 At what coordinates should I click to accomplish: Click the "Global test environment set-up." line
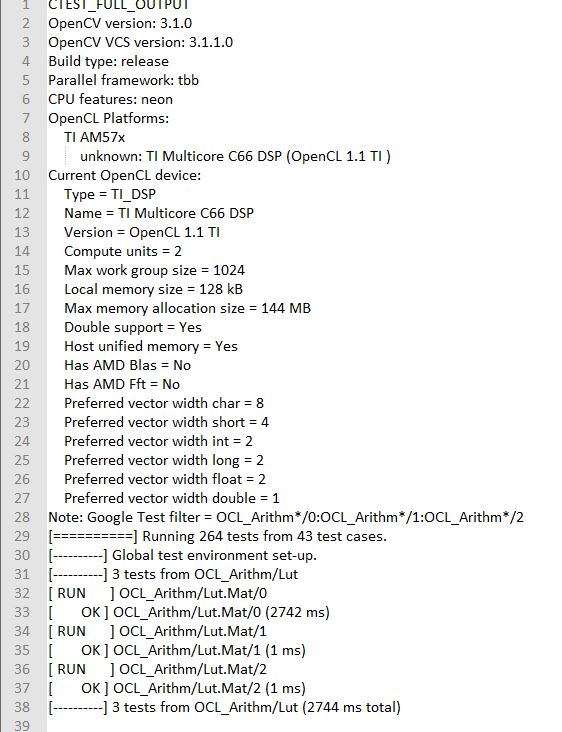tap(183, 556)
